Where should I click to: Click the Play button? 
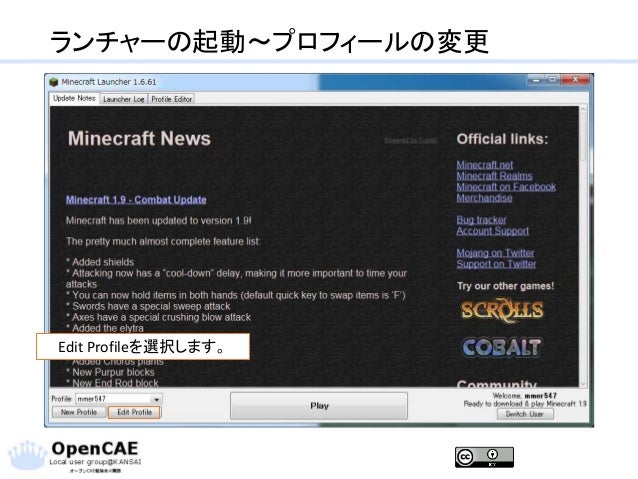click(319, 406)
